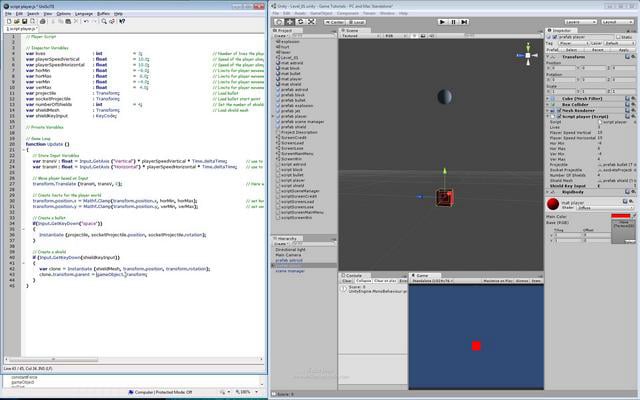Image resolution: width=640 pixels, height=400 pixels.
Task: Select the Hand view tool
Action: 279,22
